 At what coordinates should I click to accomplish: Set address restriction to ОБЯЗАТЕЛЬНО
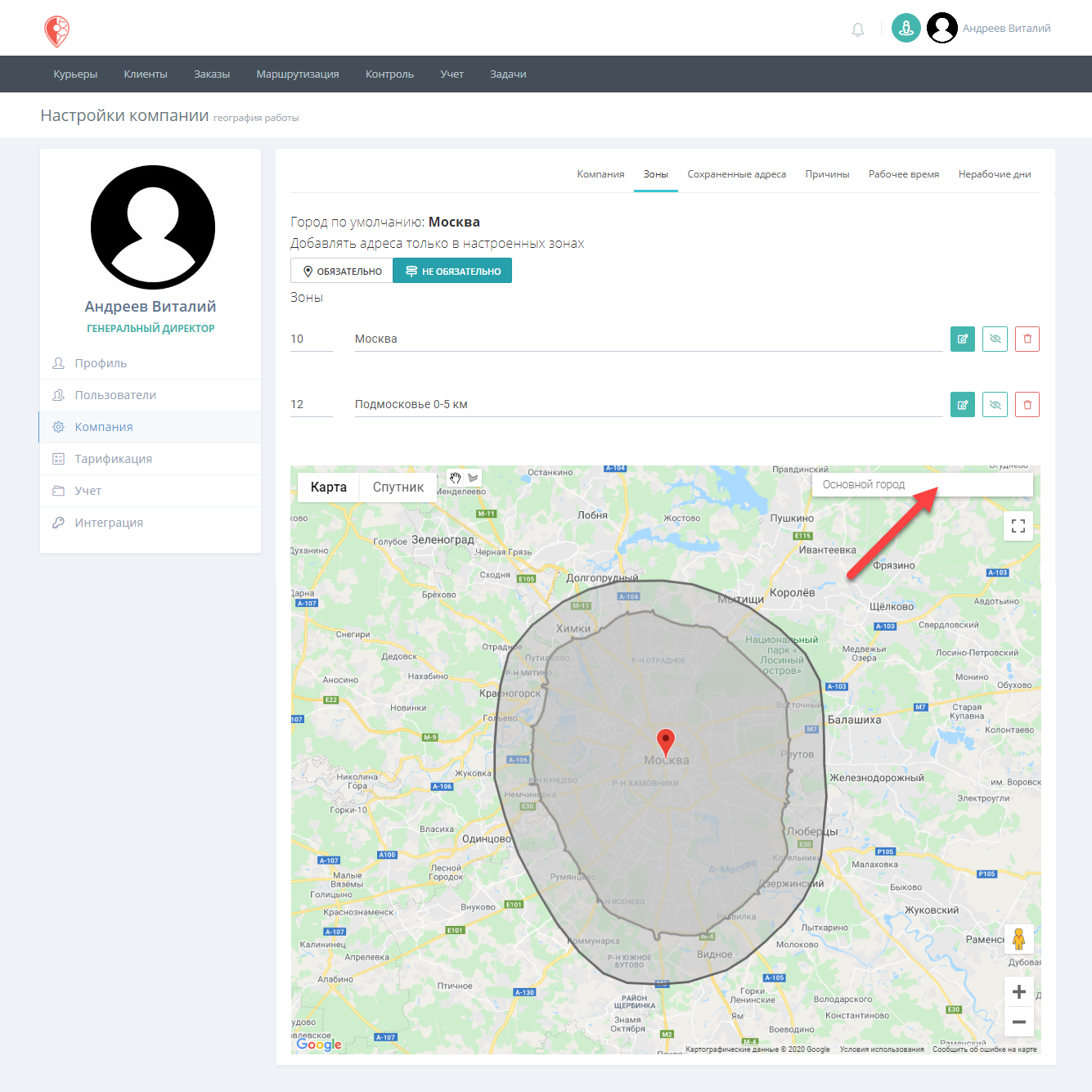pyautogui.click(x=342, y=271)
